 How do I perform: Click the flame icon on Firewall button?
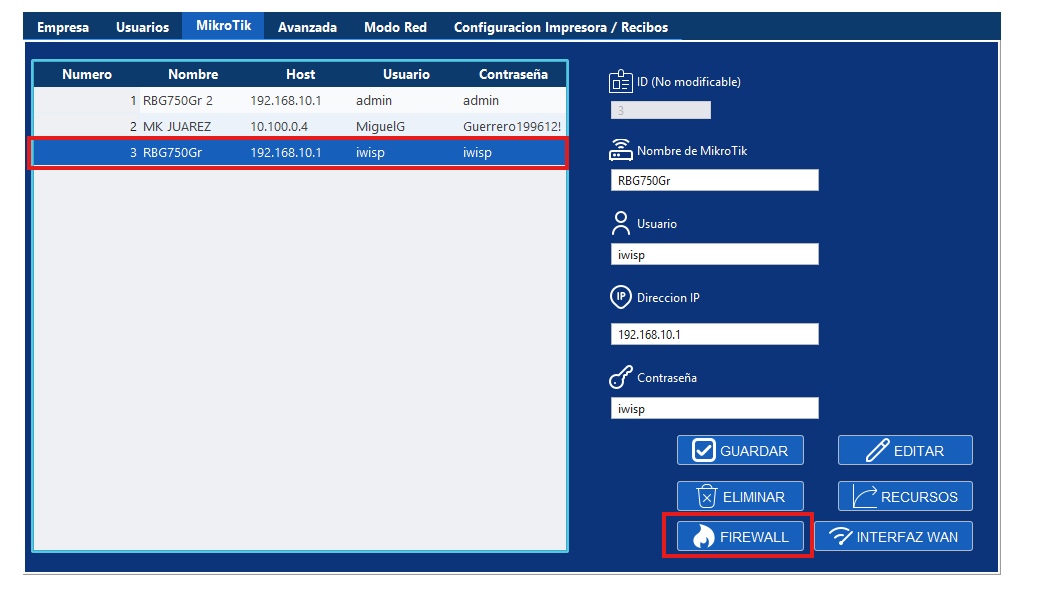tap(703, 537)
